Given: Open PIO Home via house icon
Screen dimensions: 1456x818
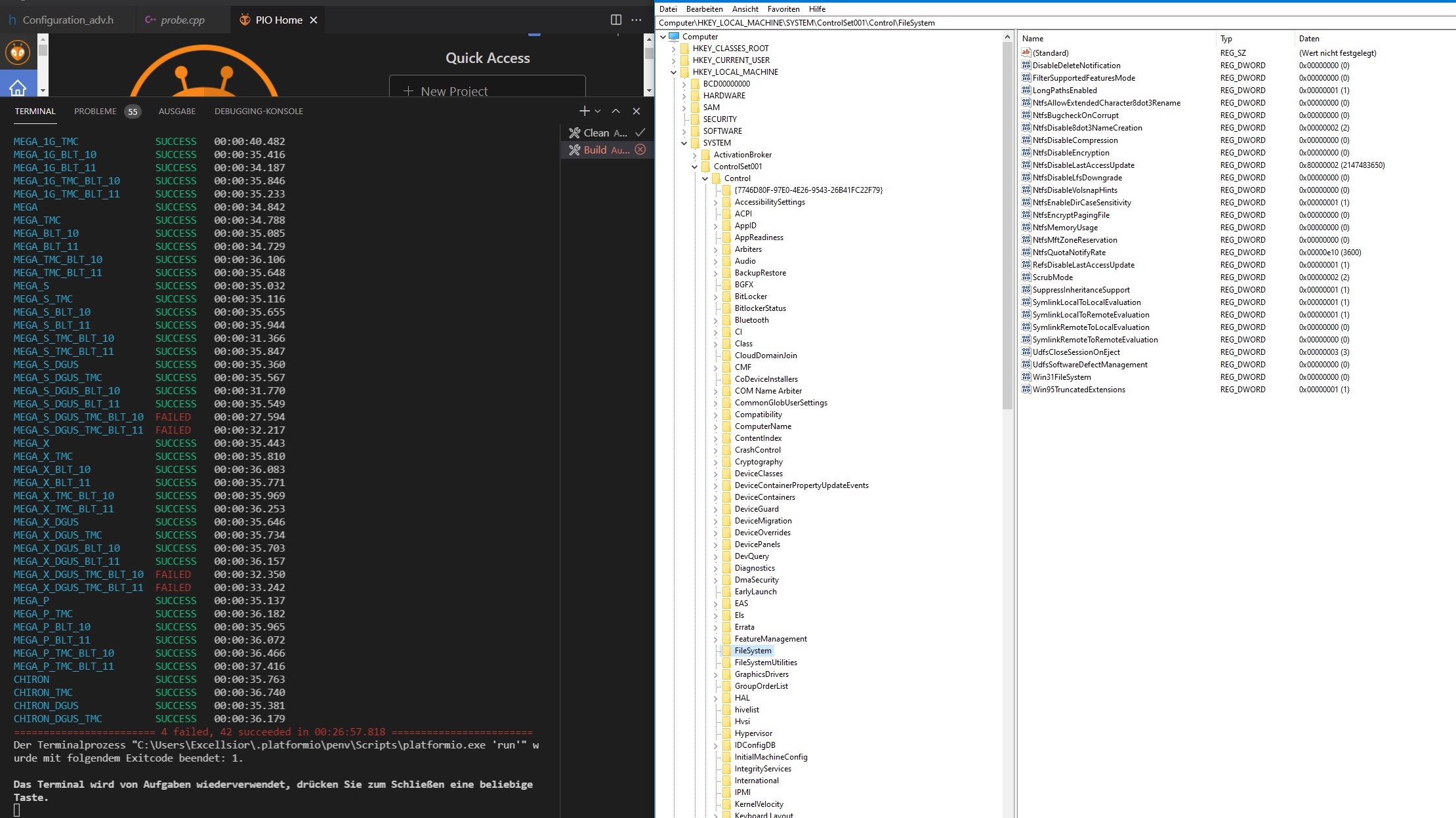Looking at the screenshot, I should pyautogui.click(x=18, y=87).
